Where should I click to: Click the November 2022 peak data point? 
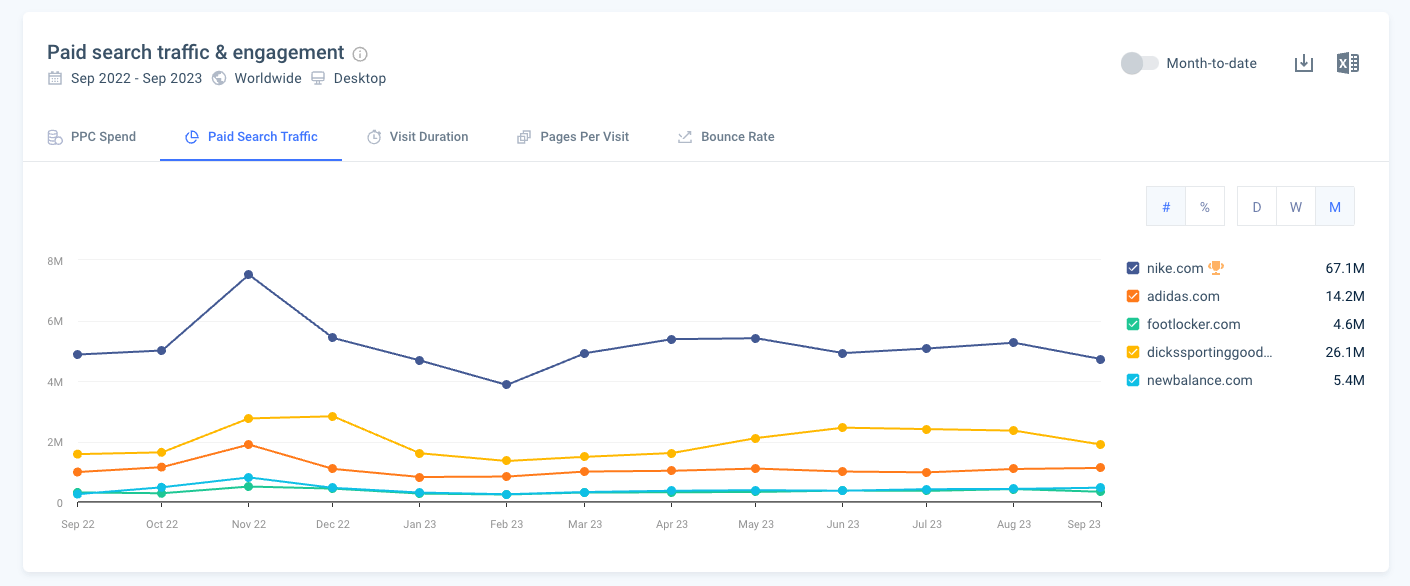point(248,272)
